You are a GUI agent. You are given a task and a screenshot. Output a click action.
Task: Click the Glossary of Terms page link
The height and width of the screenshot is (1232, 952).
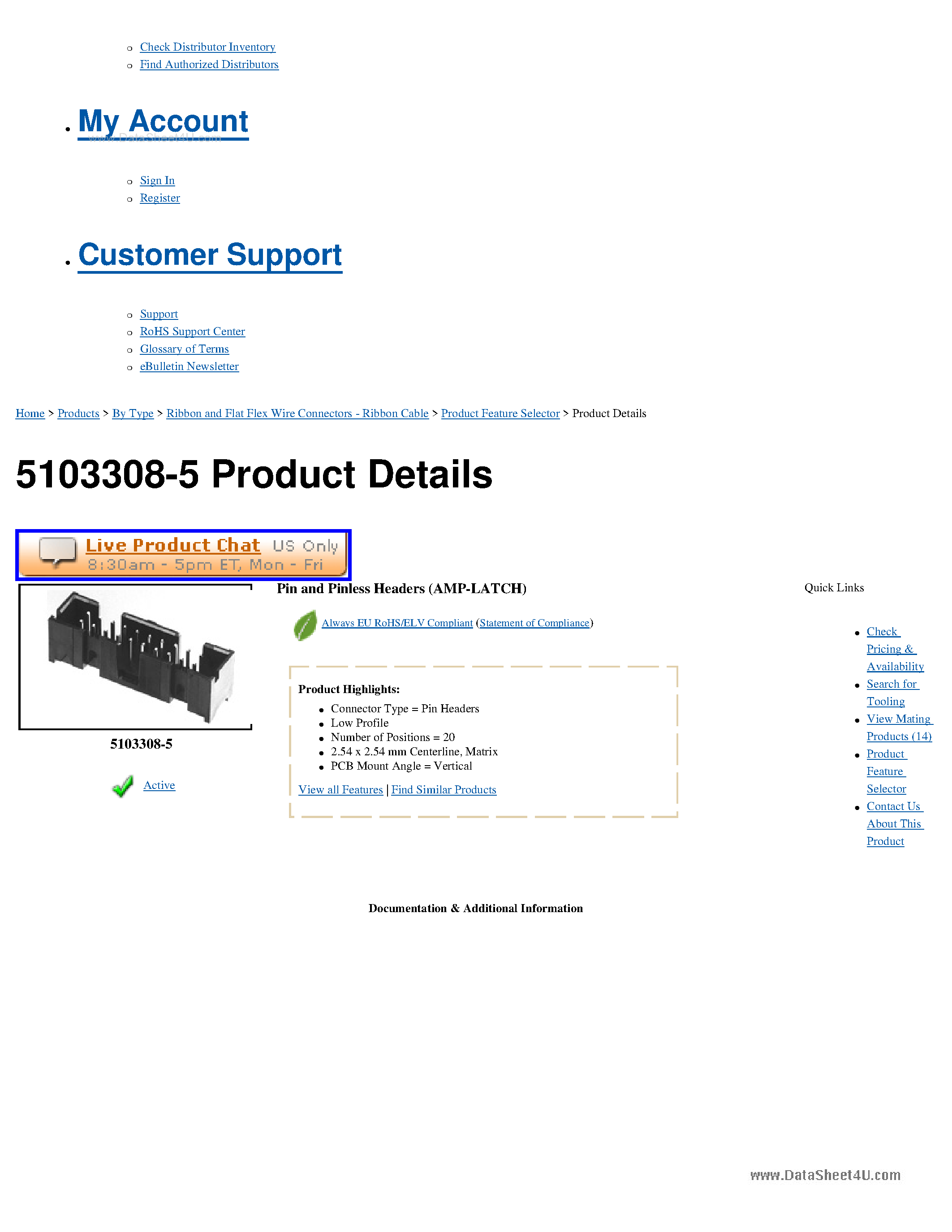pyautogui.click(x=184, y=347)
